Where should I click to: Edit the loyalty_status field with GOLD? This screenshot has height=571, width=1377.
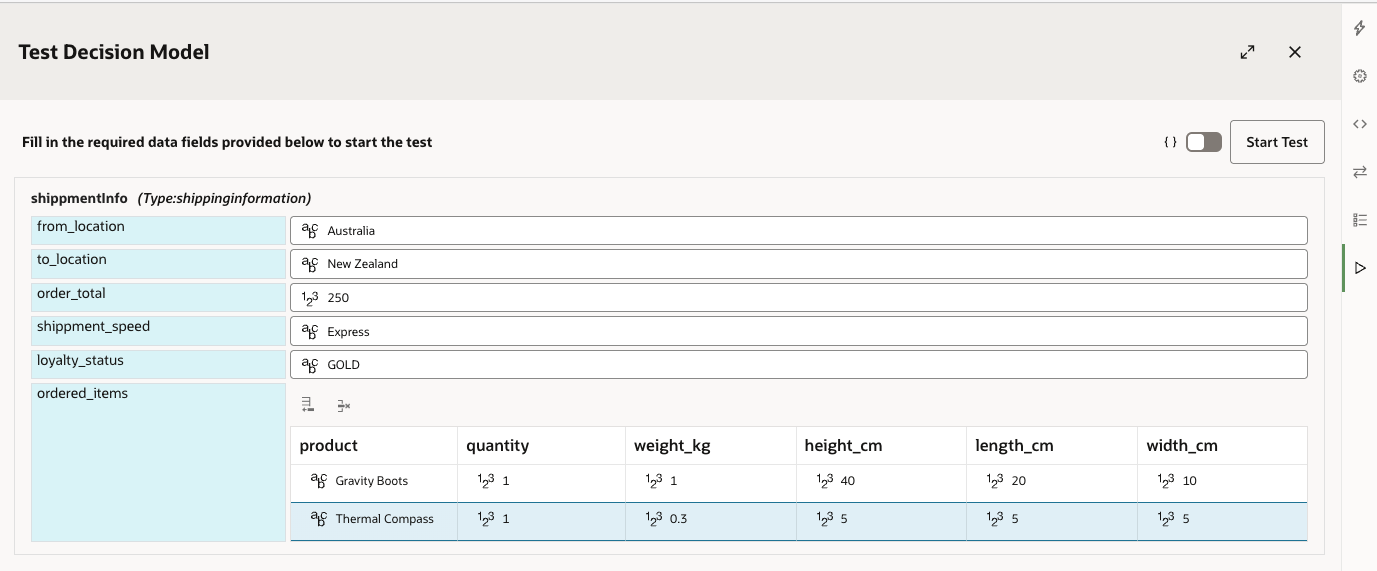click(799, 365)
